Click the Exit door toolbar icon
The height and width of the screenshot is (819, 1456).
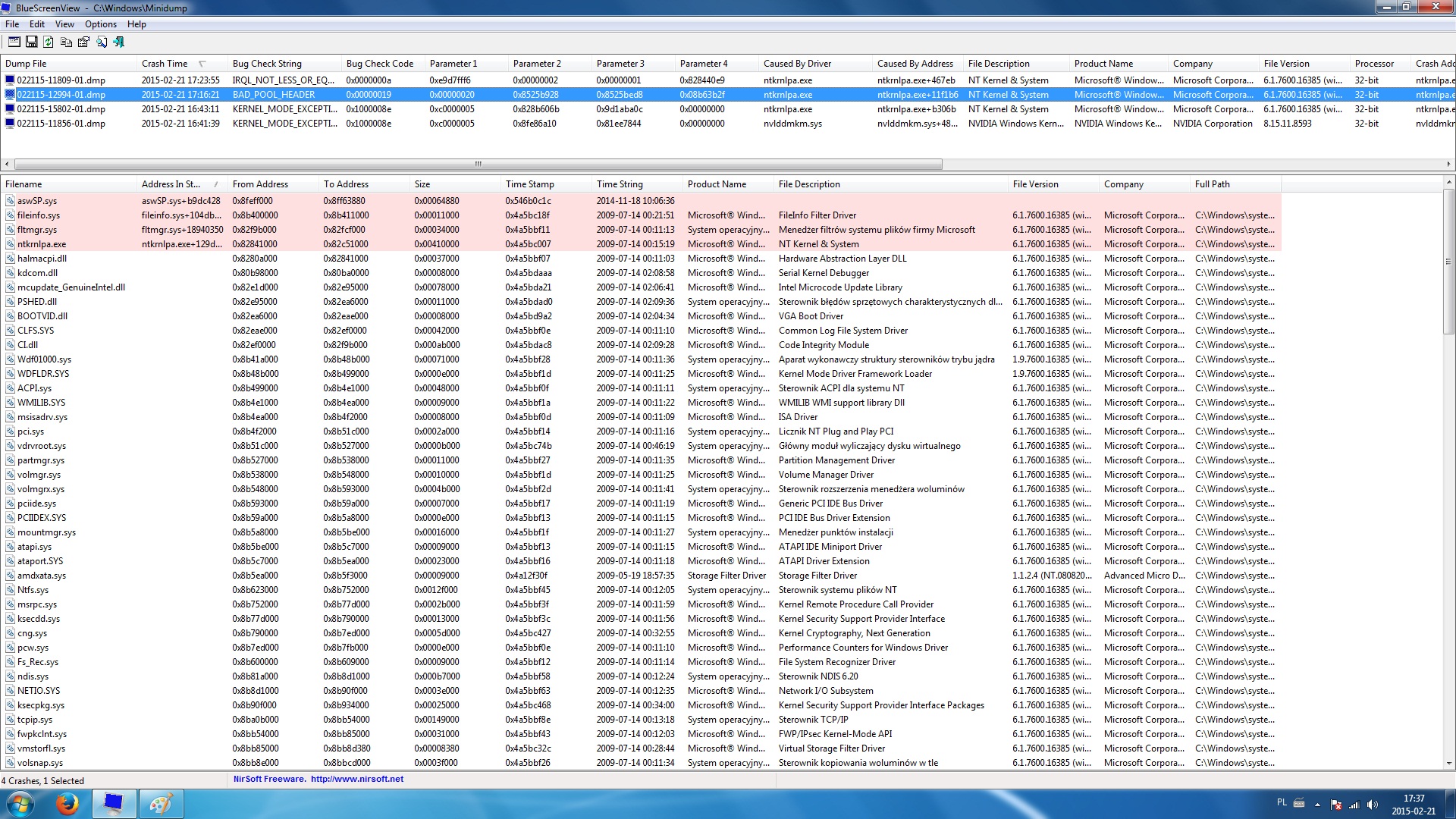tap(119, 42)
